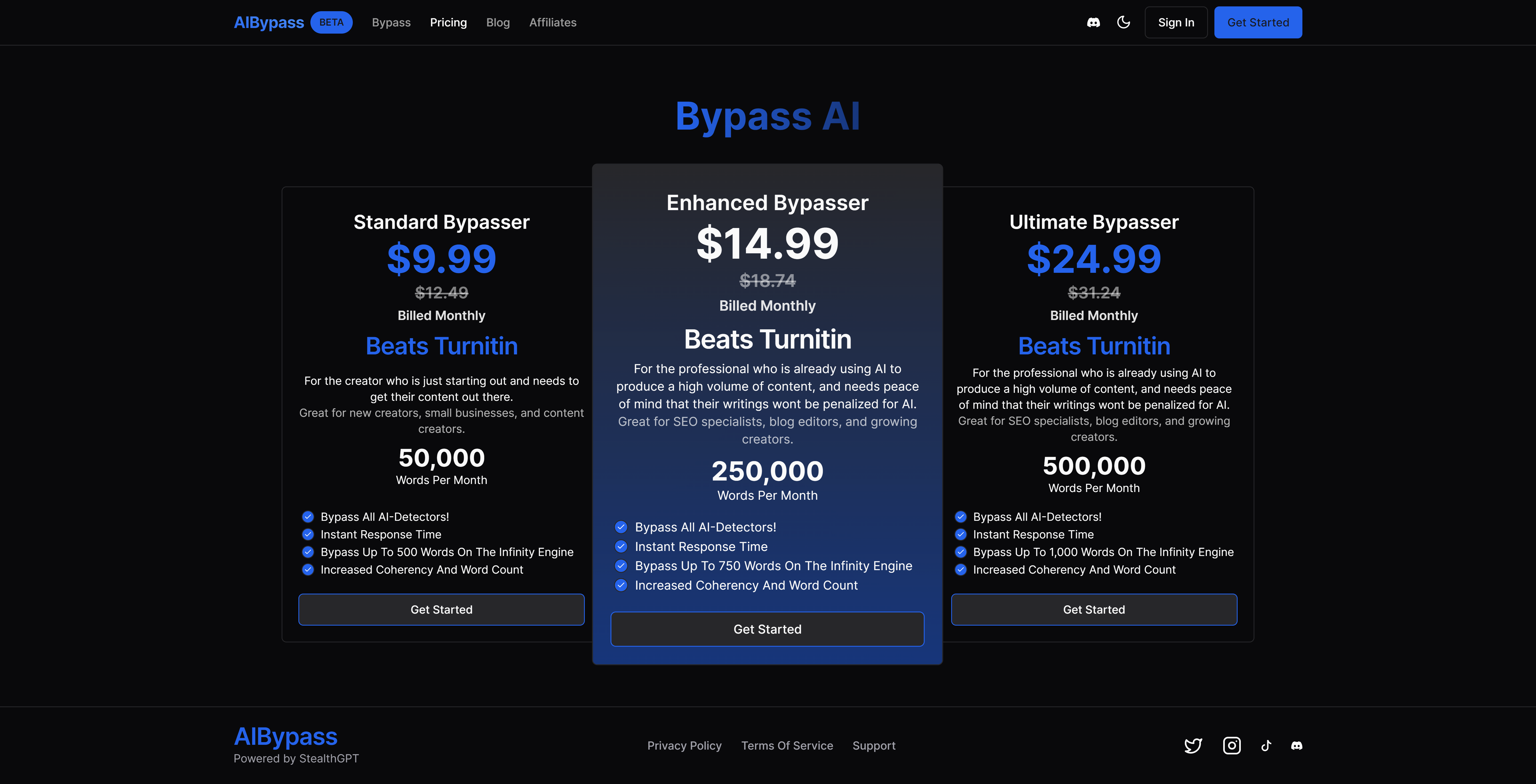The width and height of the screenshot is (1536, 784).
Task: Click the header Get Started button
Action: [1258, 23]
